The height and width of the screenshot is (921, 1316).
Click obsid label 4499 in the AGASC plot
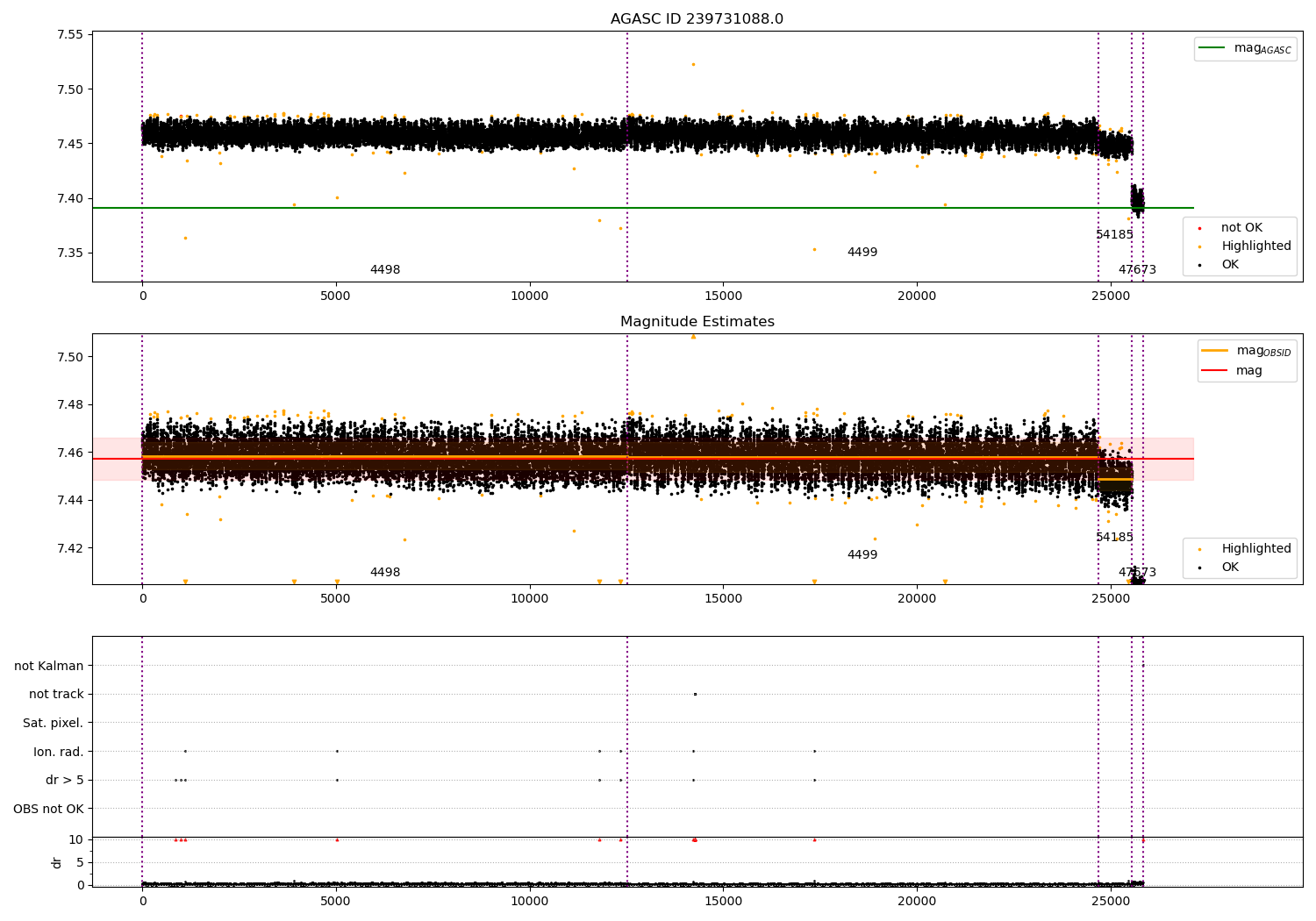point(862,253)
